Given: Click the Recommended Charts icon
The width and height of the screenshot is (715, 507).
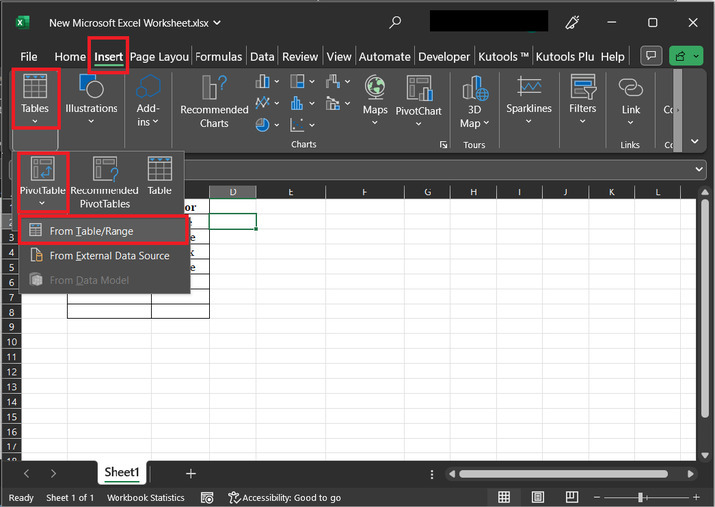Looking at the screenshot, I should pyautogui.click(x=214, y=90).
